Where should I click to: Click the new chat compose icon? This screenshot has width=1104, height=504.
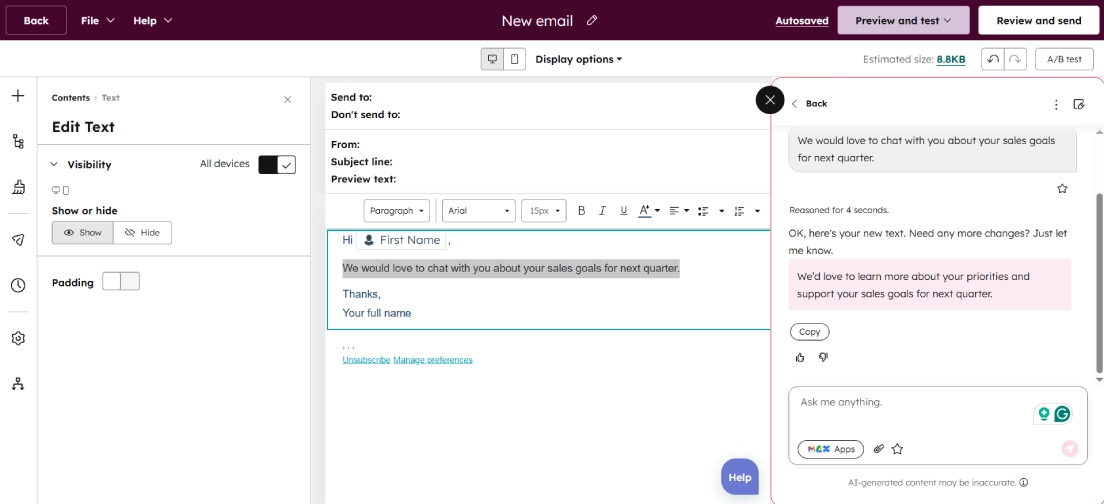pos(1078,104)
